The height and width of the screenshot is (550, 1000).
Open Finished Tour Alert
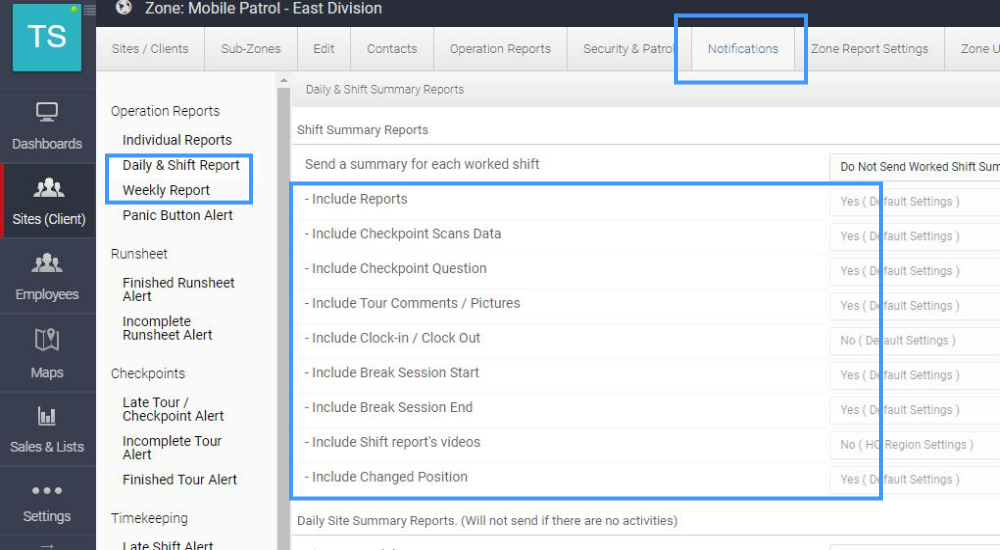pos(179,479)
